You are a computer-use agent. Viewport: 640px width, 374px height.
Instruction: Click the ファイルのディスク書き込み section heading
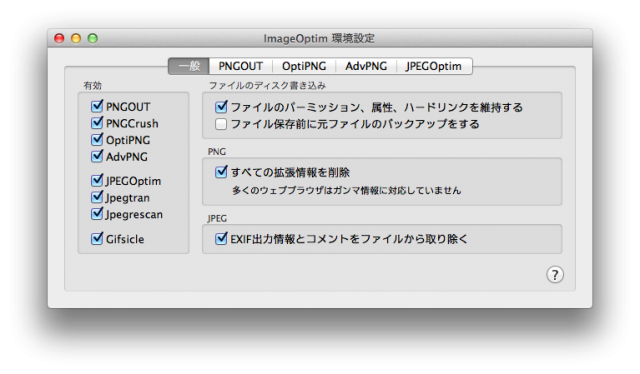click(x=267, y=85)
